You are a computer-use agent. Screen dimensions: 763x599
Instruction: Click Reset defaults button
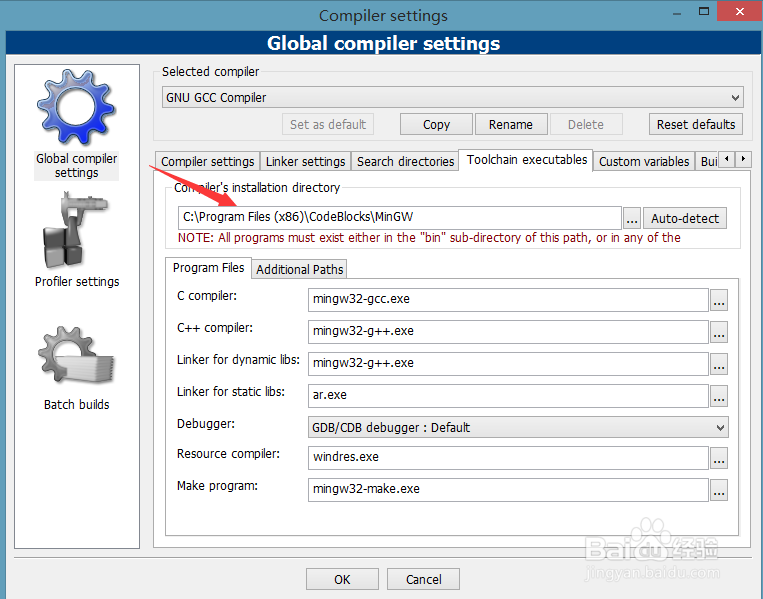pos(696,125)
